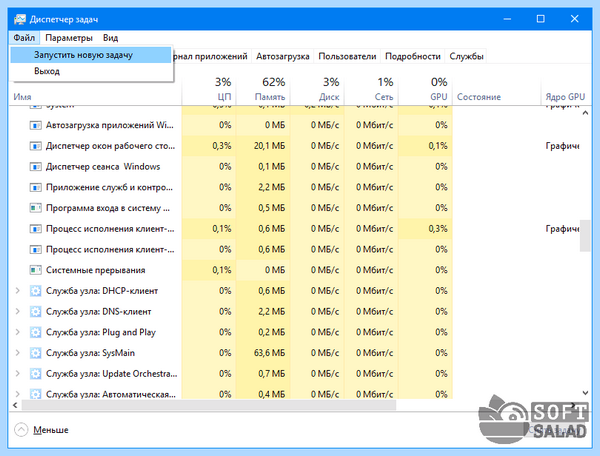Image resolution: width=600 pixels, height=456 pixels.
Task: Select Служба узла: DNS-клиент row text
Action: [x=98, y=311]
